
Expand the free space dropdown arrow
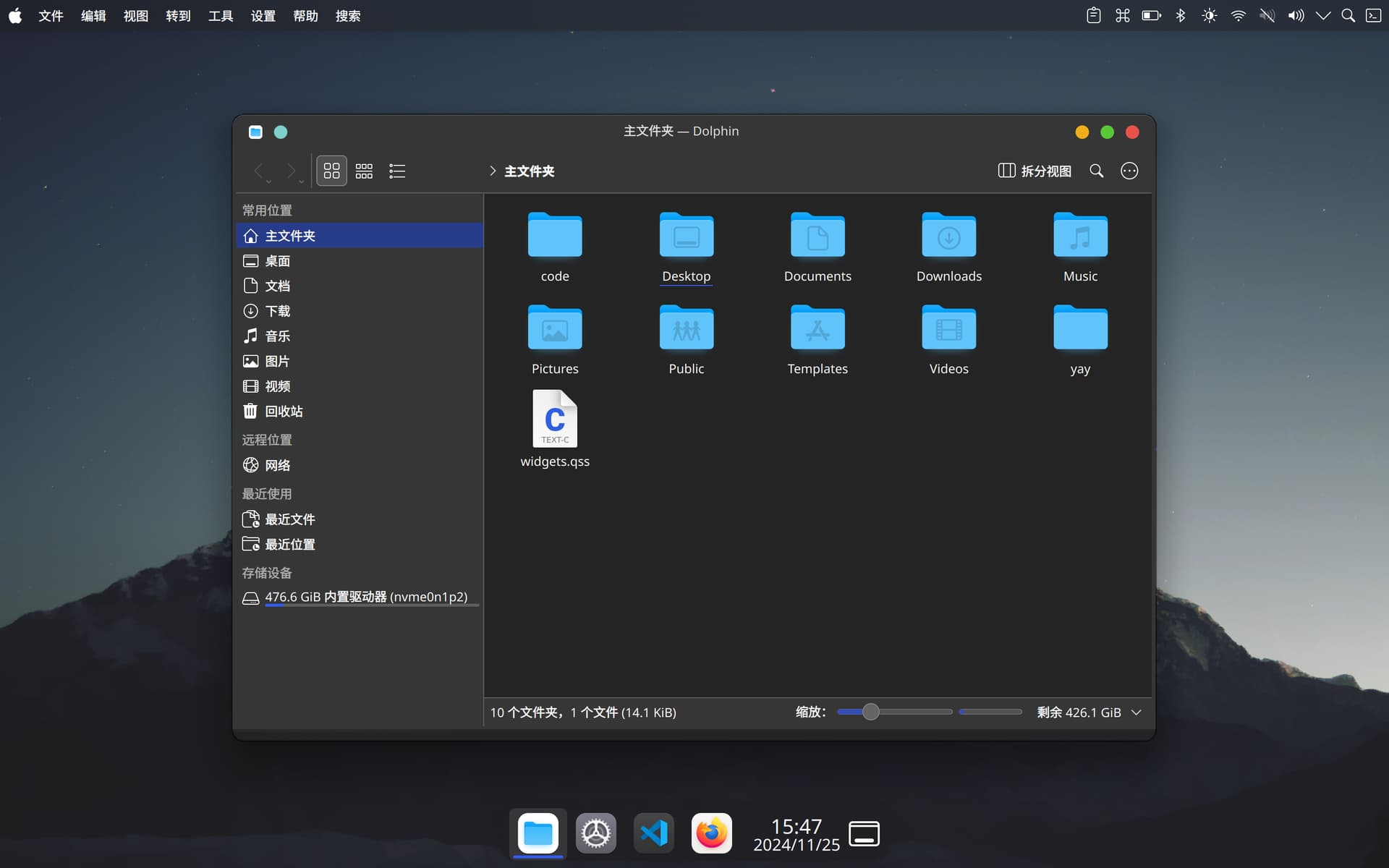click(x=1137, y=712)
